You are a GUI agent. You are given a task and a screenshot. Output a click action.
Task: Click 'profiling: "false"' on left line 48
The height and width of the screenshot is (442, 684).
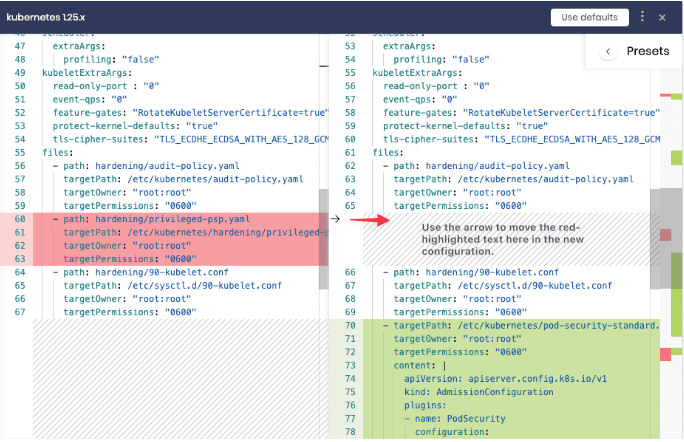[x=111, y=59]
